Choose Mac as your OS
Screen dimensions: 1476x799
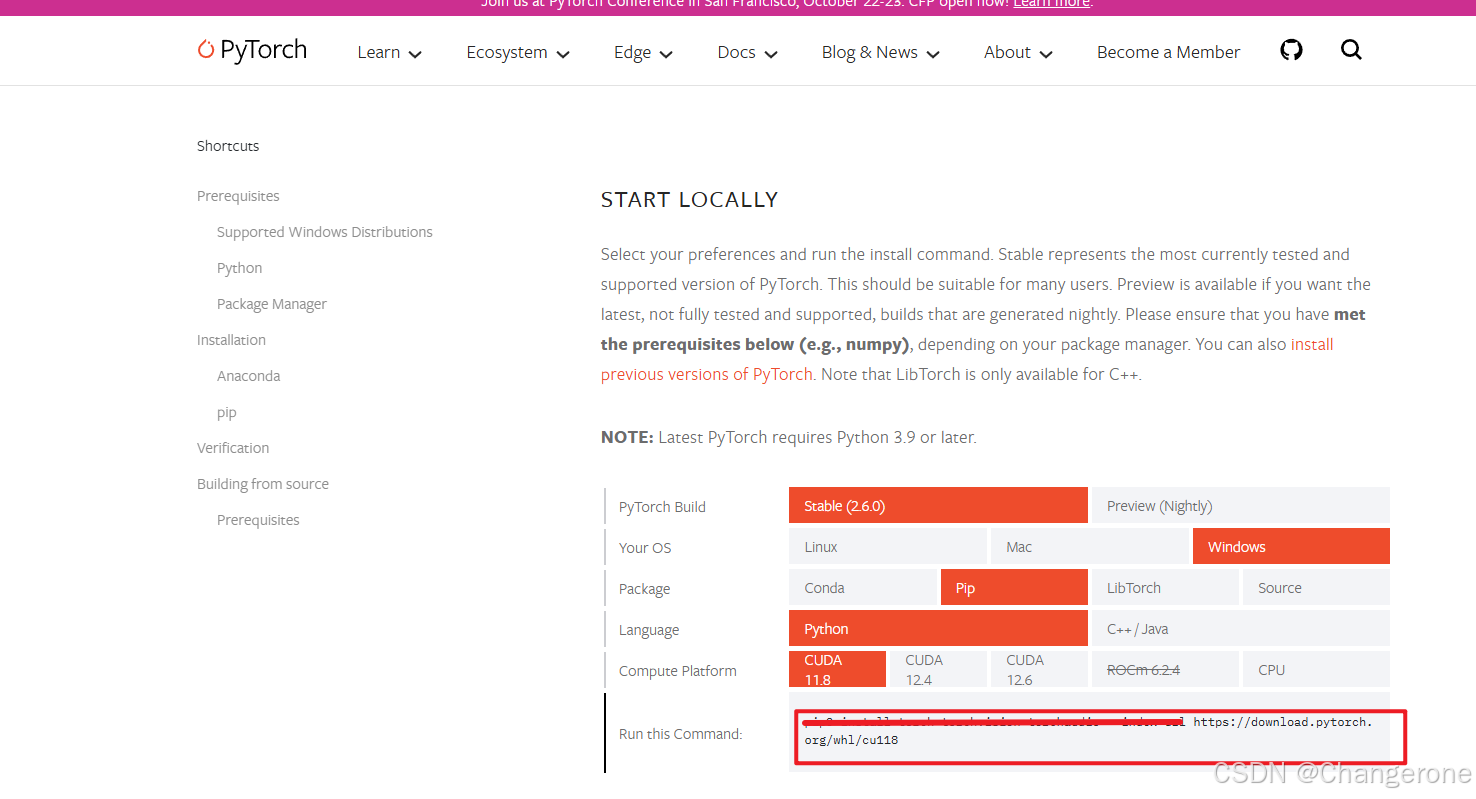(1090, 546)
